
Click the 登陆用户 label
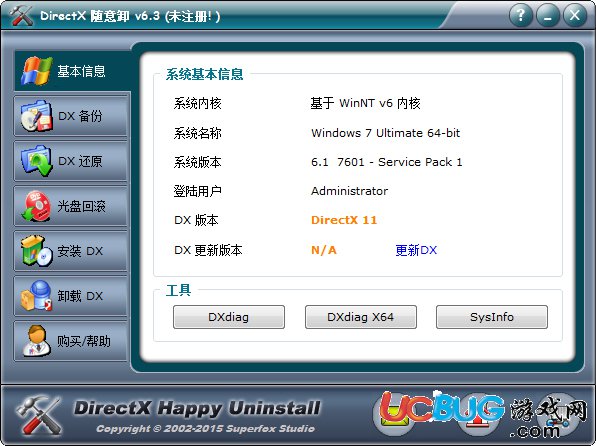click(198, 191)
